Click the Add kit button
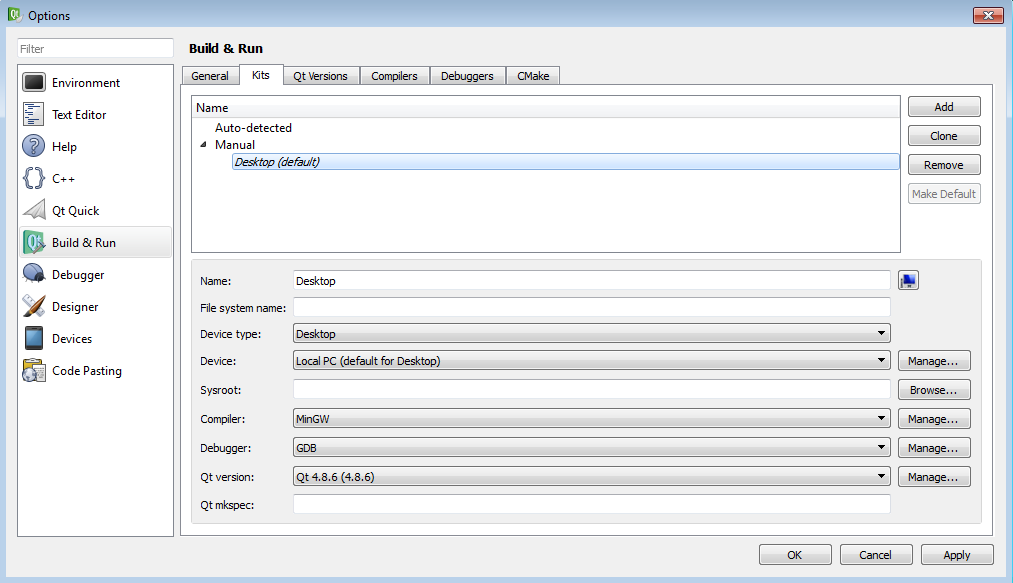The width and height of the screenshot is (1013, 583). click(944, 107)
